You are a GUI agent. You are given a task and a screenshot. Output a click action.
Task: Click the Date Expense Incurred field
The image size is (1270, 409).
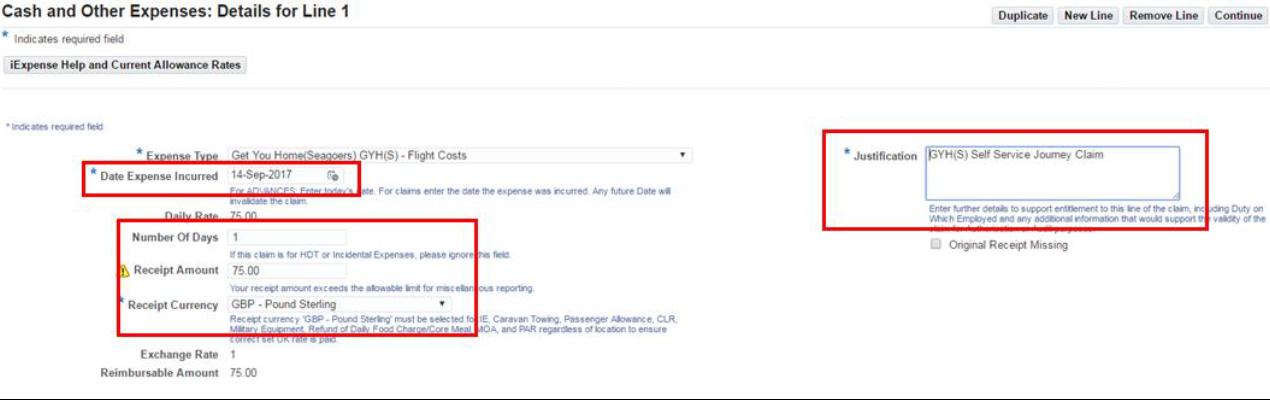click(275, 175)
